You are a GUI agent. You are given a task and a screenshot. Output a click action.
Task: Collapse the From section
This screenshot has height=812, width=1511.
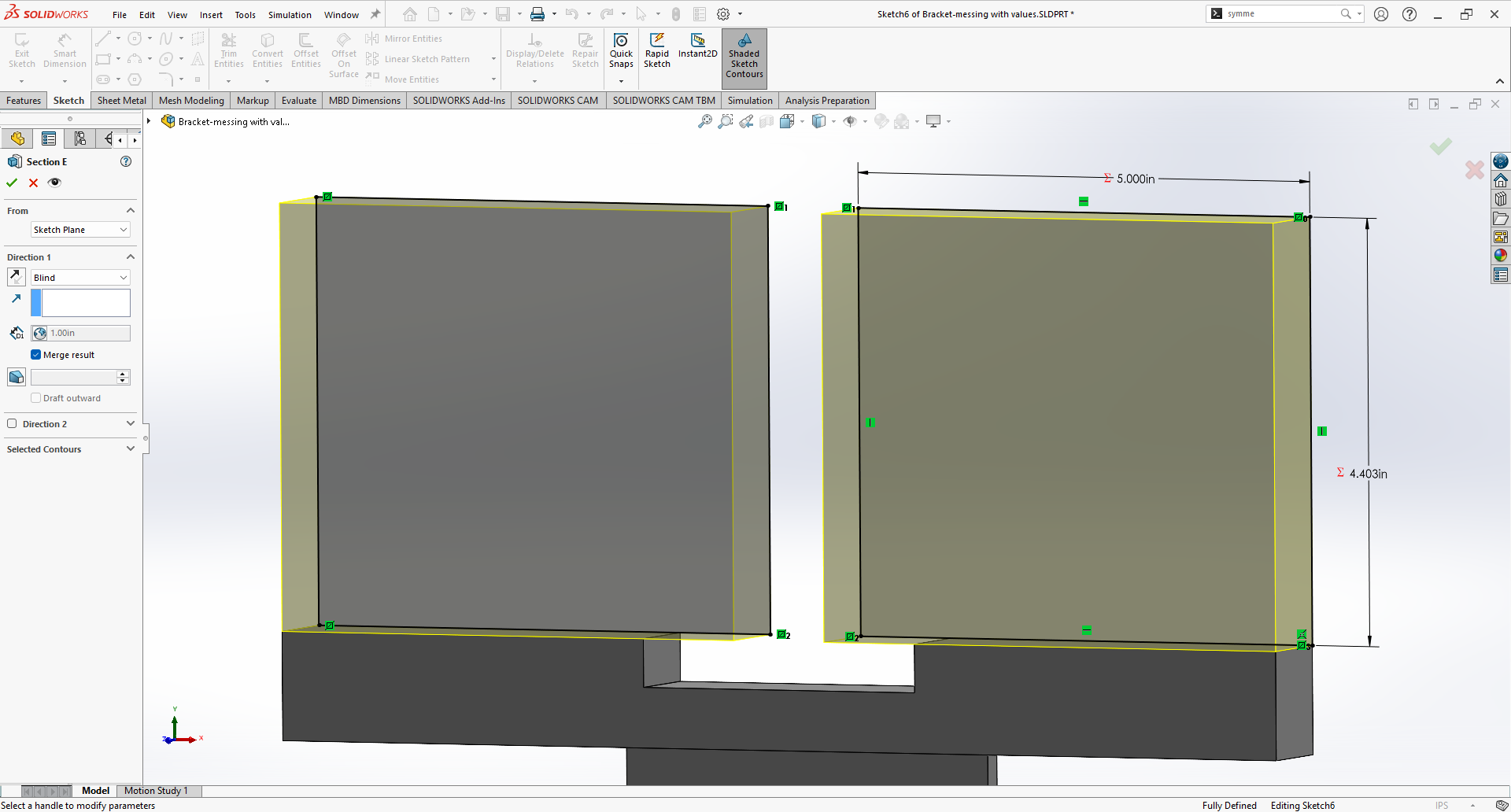click(131, 211)
